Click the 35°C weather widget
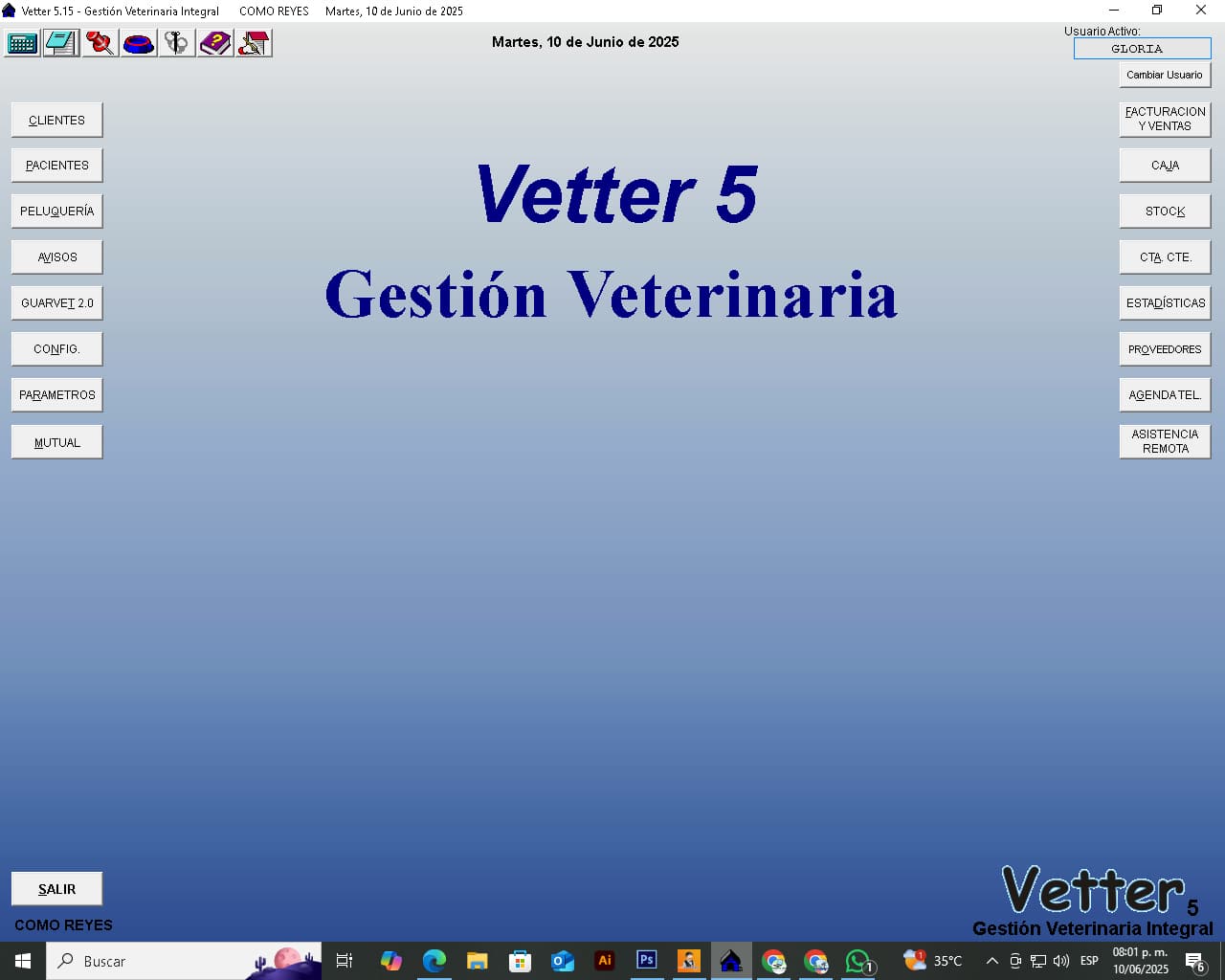Image resolution: width=1225 pixels, height=980 pixels. click(x=933, y=960)
